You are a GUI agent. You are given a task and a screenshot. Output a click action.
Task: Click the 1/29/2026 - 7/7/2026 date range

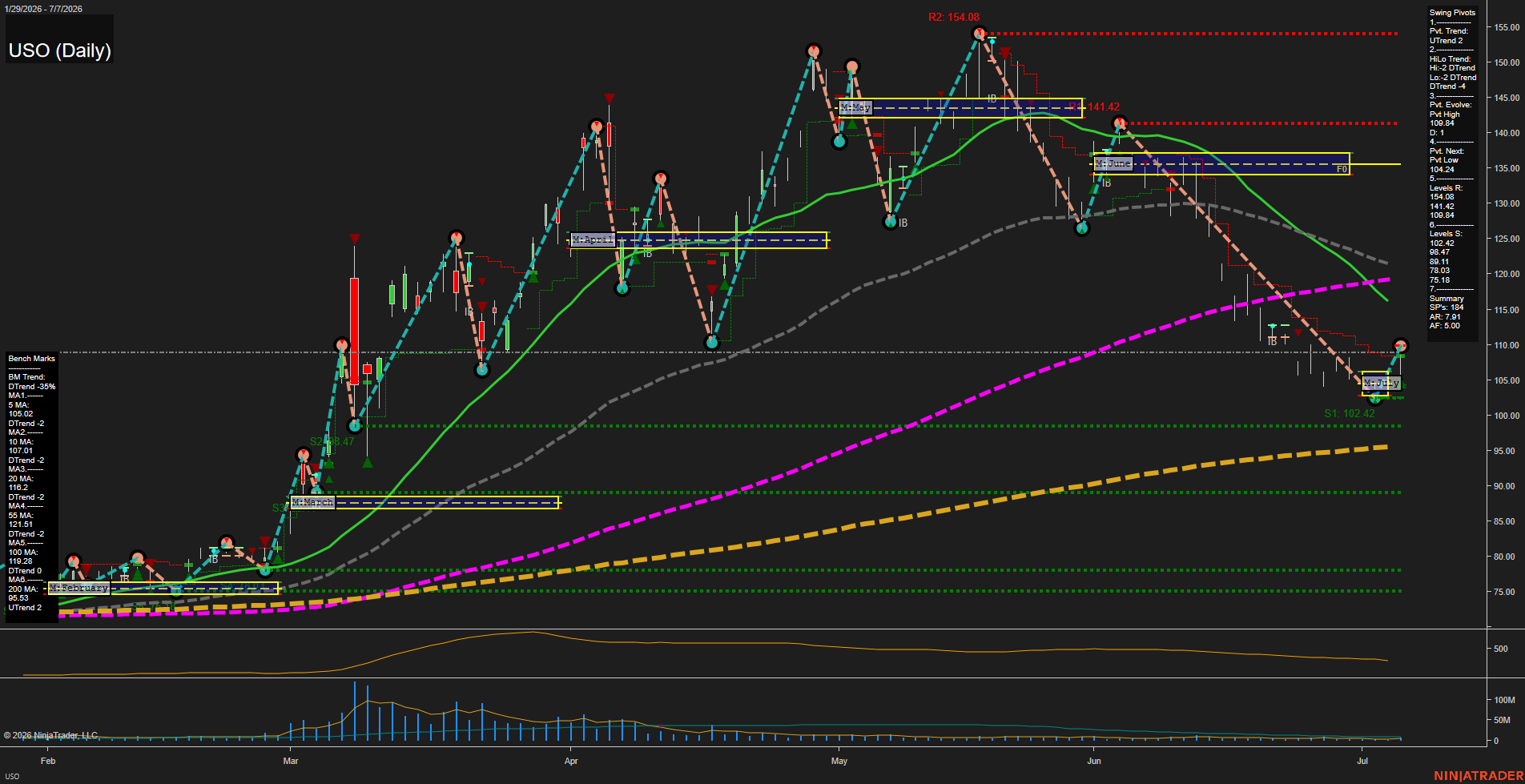[x=42, y=9]
